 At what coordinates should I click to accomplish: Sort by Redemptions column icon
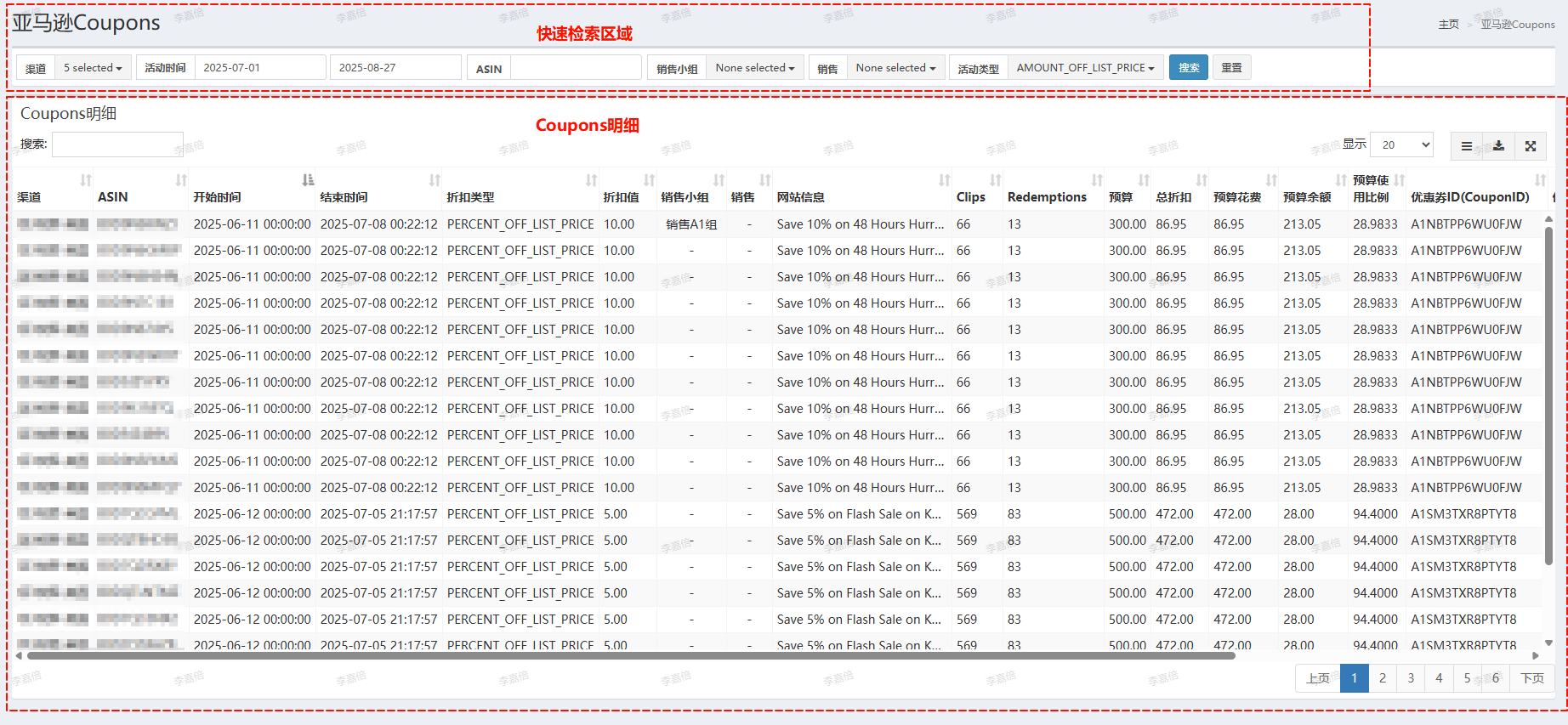pos(1097,180)
